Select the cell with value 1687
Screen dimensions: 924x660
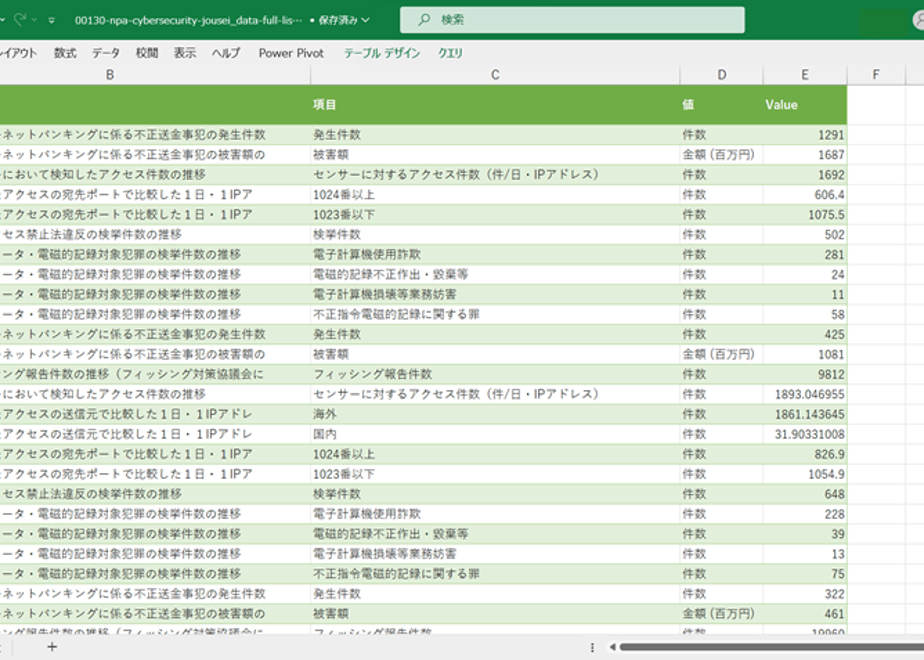click(x=805, y=155)
